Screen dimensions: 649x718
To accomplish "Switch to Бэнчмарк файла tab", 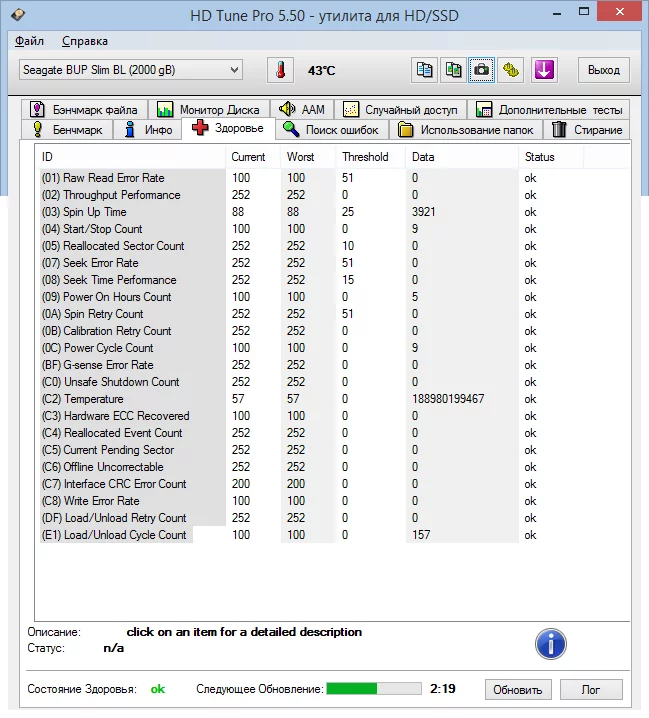I will (x=84, y=109).
